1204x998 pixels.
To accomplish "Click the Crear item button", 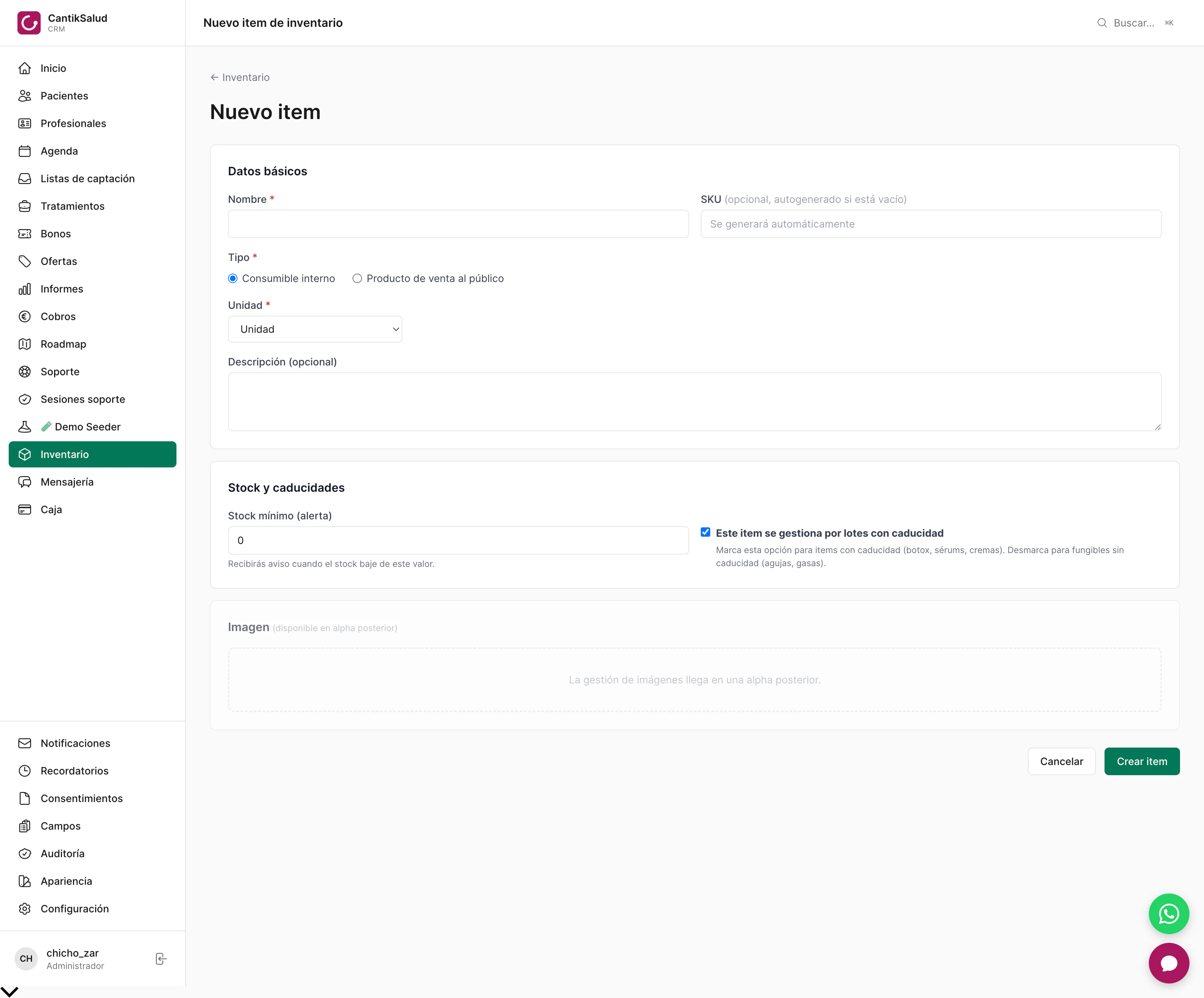I will click(1142, 761).
